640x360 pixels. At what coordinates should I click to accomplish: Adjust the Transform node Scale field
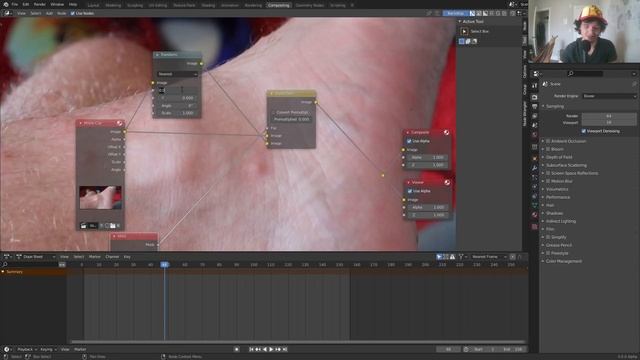[177, 113]
